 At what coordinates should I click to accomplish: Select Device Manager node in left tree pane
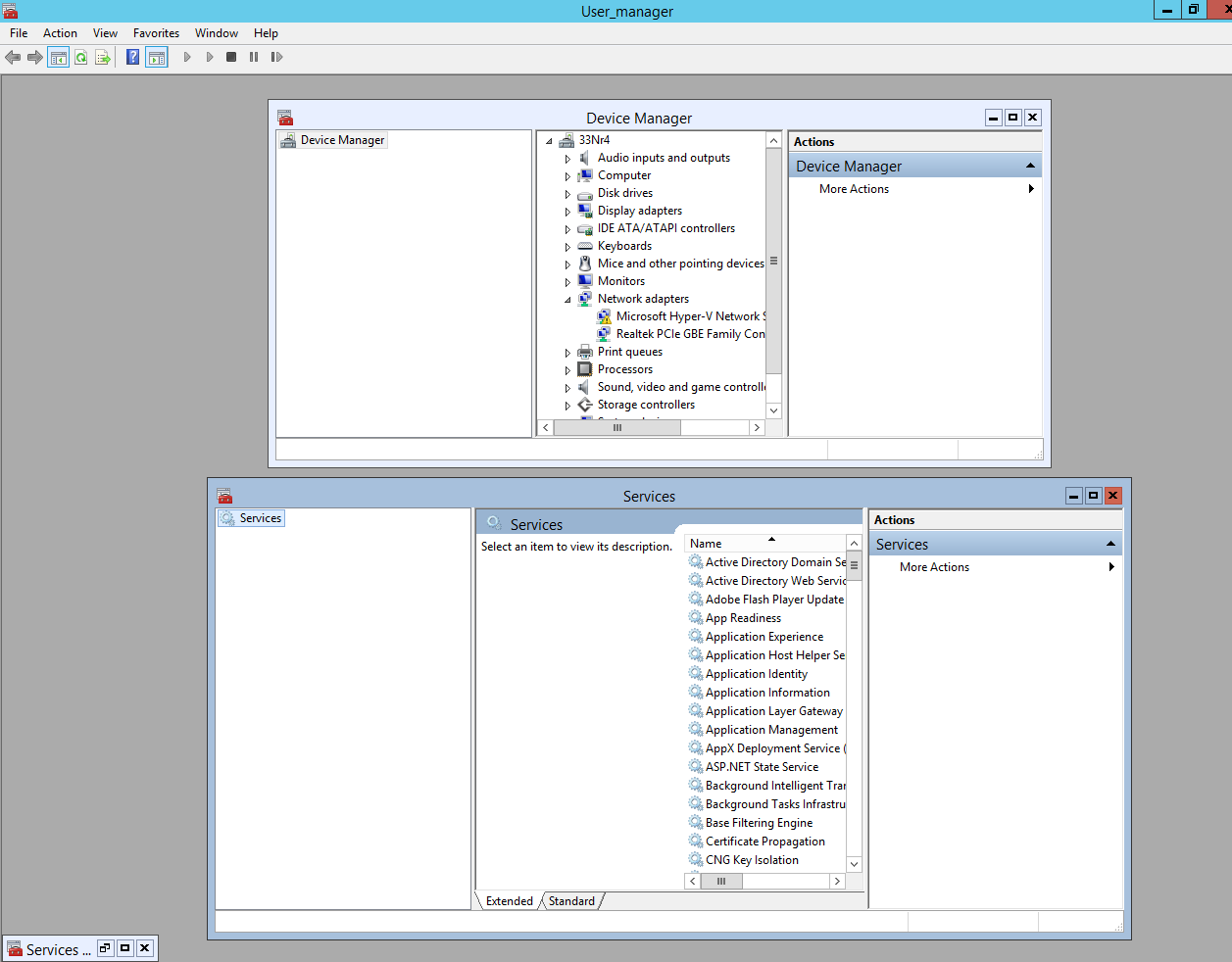coord(333,140)
